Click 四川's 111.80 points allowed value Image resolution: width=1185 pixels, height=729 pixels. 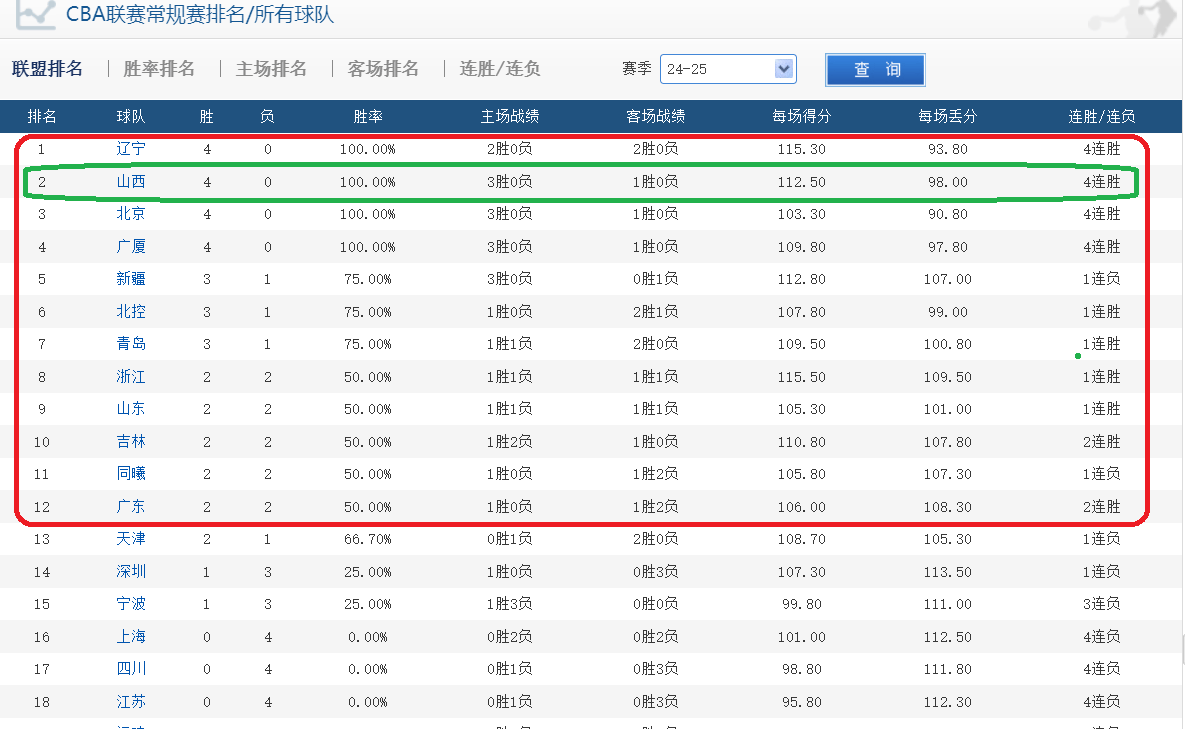[948, 669]
